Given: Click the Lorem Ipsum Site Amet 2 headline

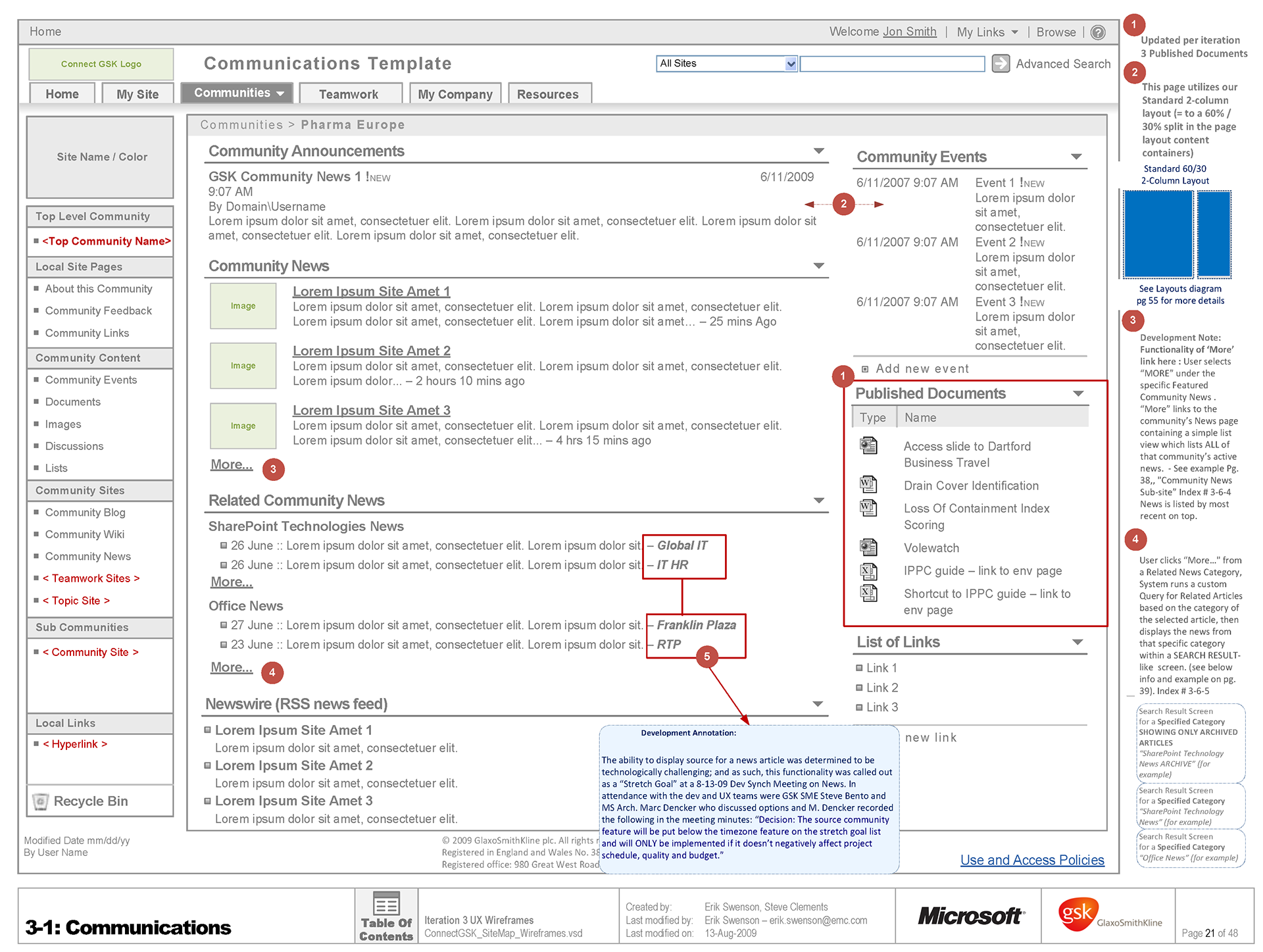Looking at the screenshot, I should [x=371, y=351].
